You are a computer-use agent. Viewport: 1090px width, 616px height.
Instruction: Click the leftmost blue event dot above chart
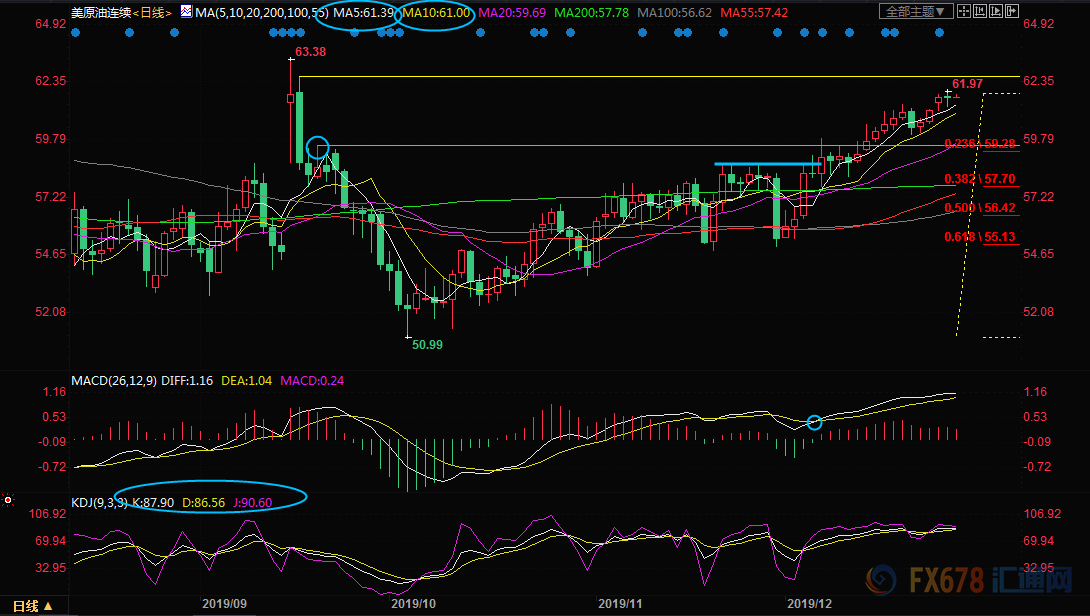pyautogui.click(x=77, y=32)
